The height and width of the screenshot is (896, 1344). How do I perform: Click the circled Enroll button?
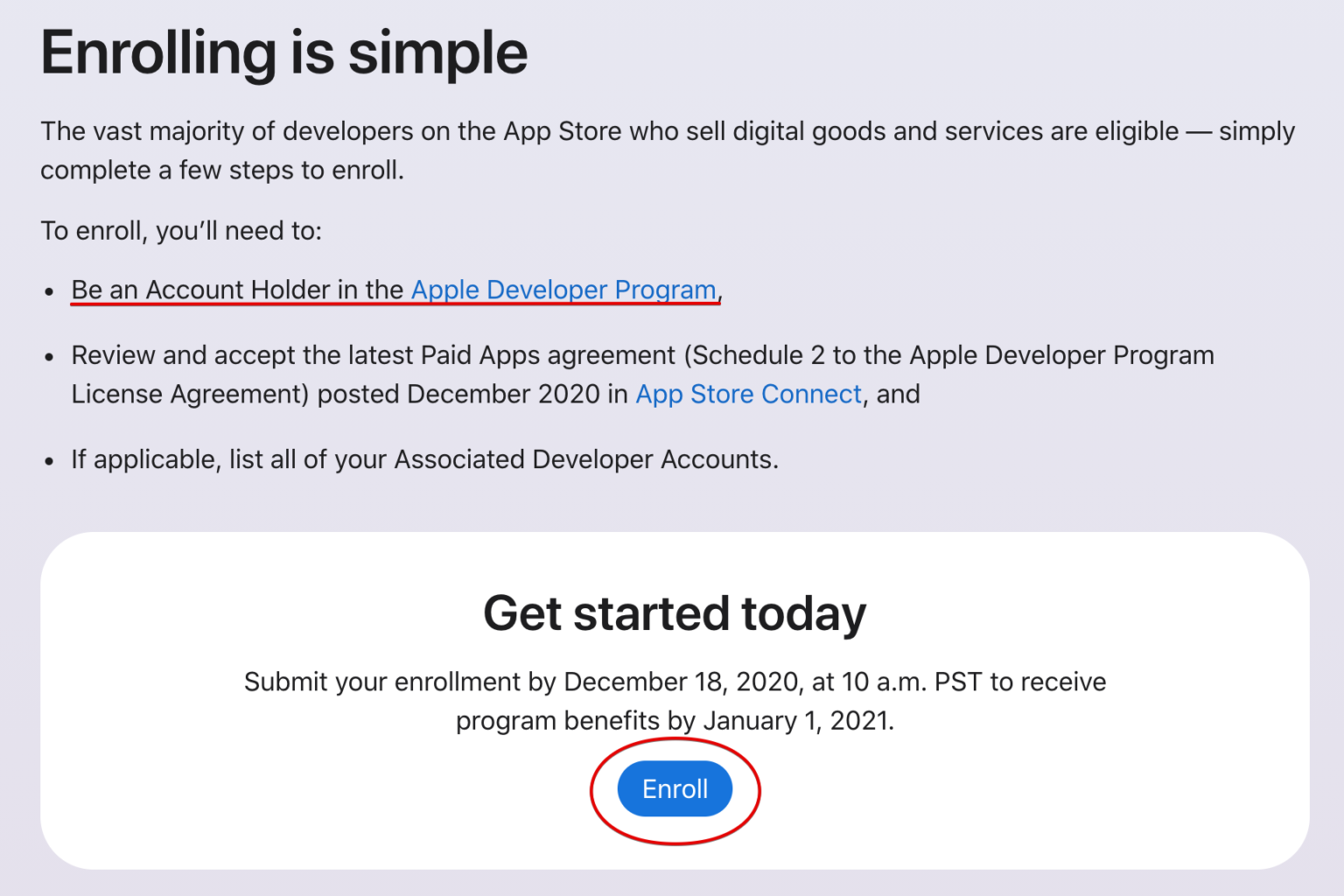674,788
